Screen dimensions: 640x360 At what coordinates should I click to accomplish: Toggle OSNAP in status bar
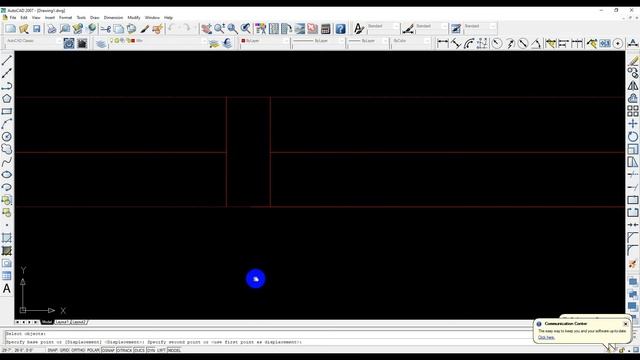point(108,350)
